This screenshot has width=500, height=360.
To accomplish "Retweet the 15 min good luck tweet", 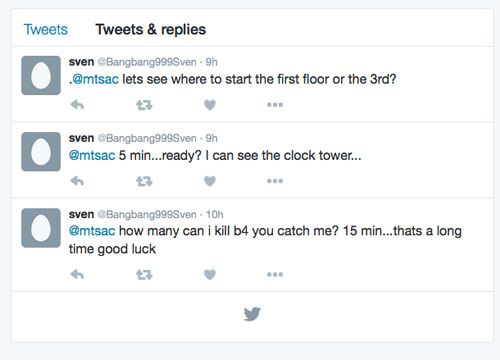I will 144,275.
